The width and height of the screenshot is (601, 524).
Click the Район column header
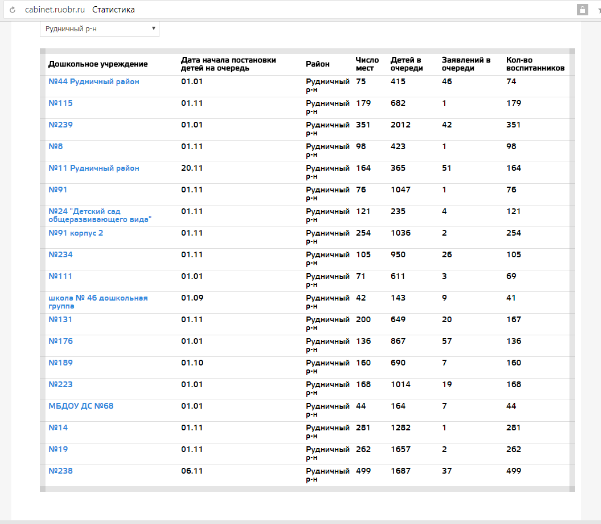(x=317, y=64)
